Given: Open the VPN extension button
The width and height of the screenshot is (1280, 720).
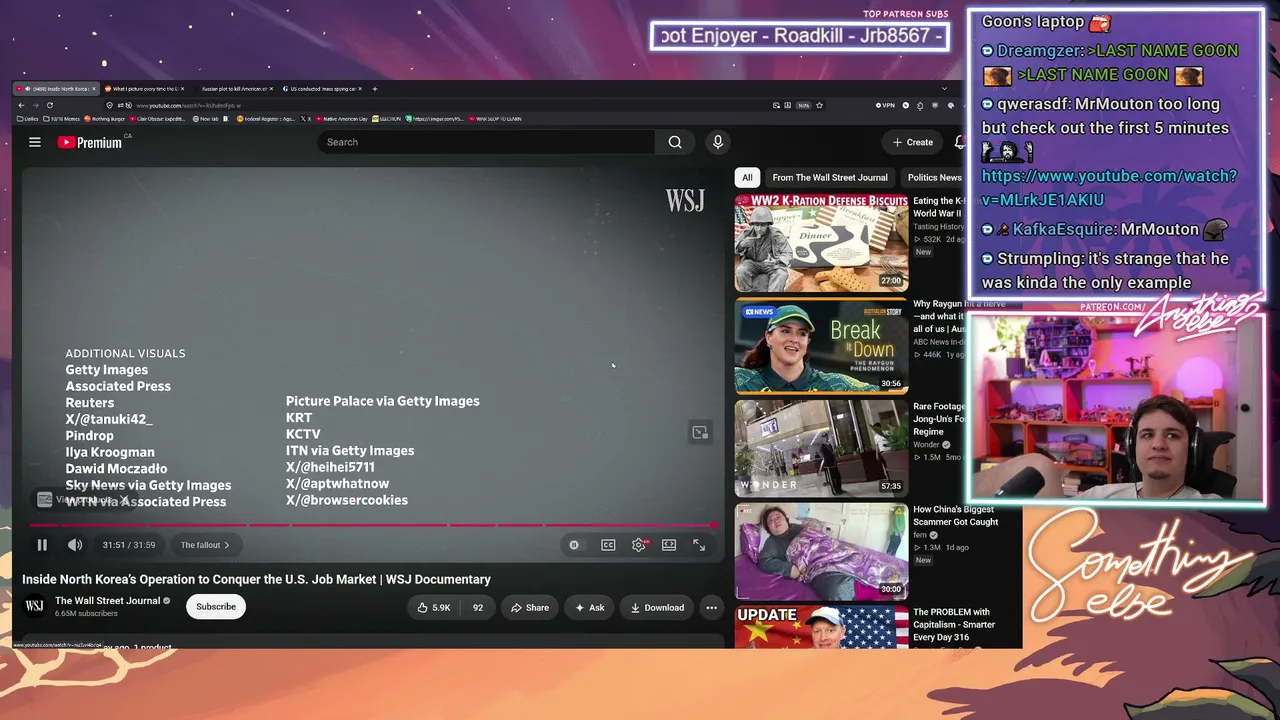Looking at the screenshot, I should coord(886,105).
